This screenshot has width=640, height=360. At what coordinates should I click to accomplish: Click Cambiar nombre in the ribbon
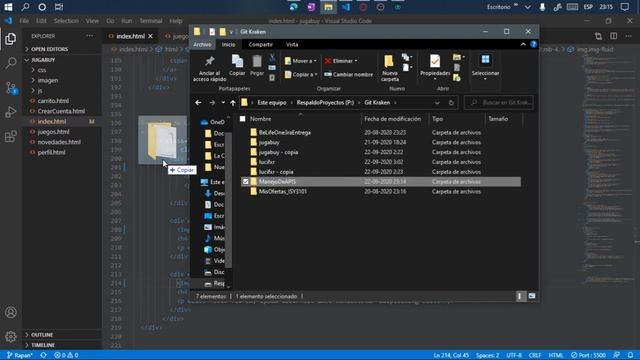pyautogui.click(x=349, y=74)
